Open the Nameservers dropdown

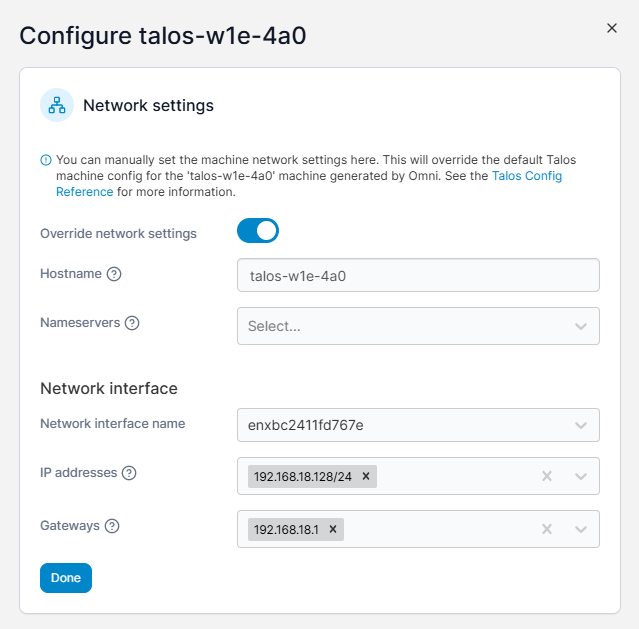[581, 326]
